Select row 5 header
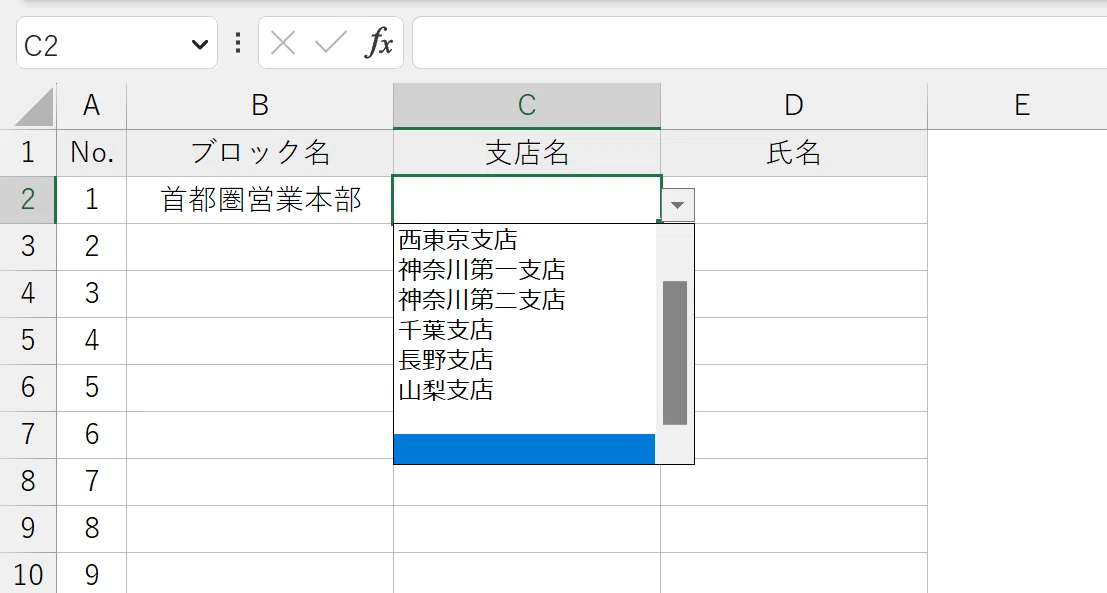Viewport: 1107px width, 593px height. [x=28, y=341]
